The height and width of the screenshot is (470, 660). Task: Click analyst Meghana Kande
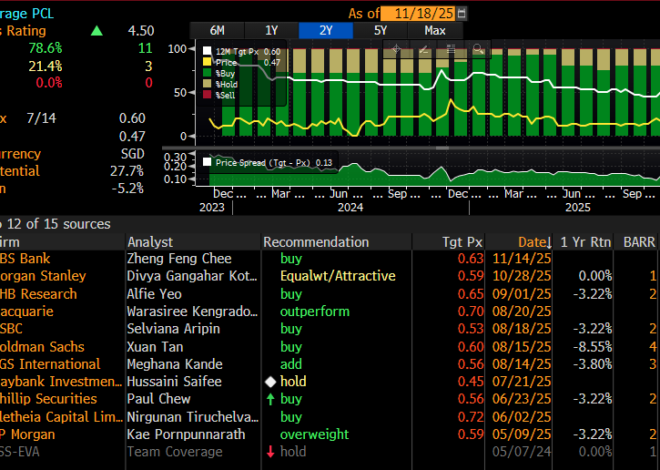point(175,364)
